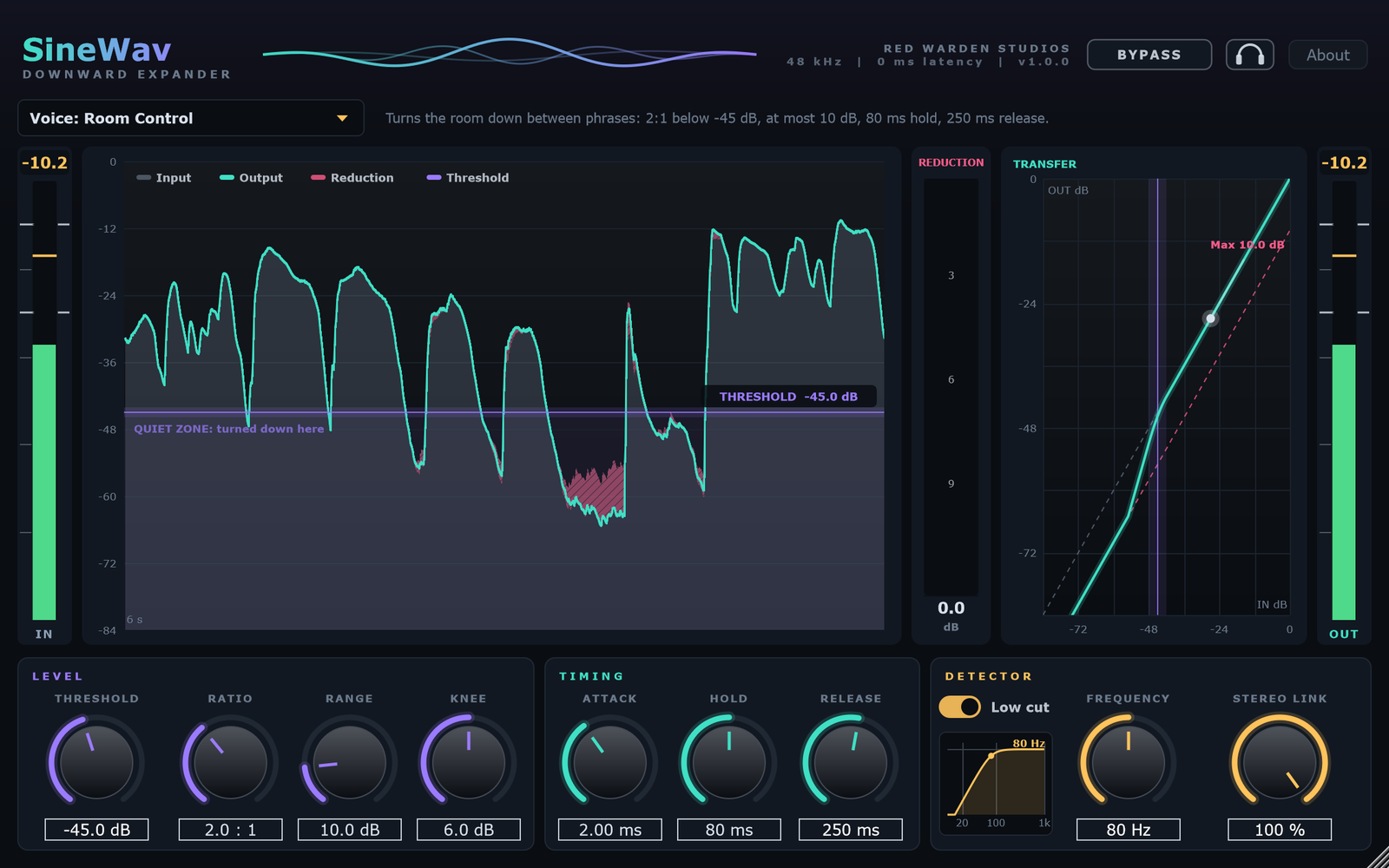This screenshot has width=1389, height=868.
Task: Click the Attack knob
Action: 609,761
